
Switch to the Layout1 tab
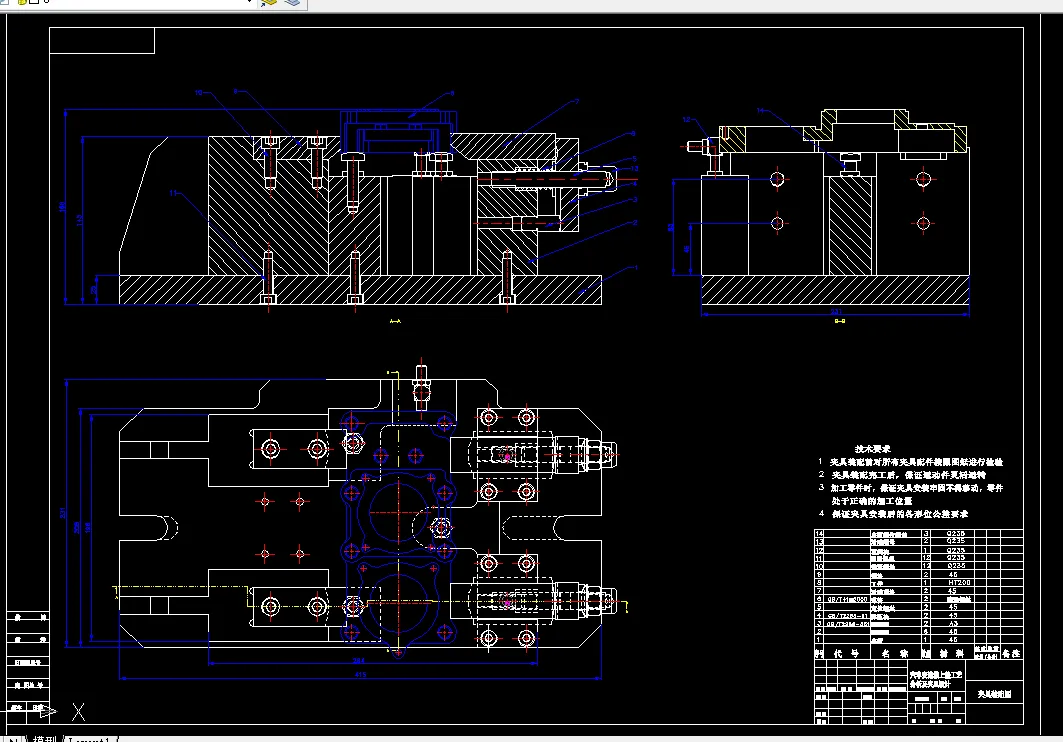(90, 739)
